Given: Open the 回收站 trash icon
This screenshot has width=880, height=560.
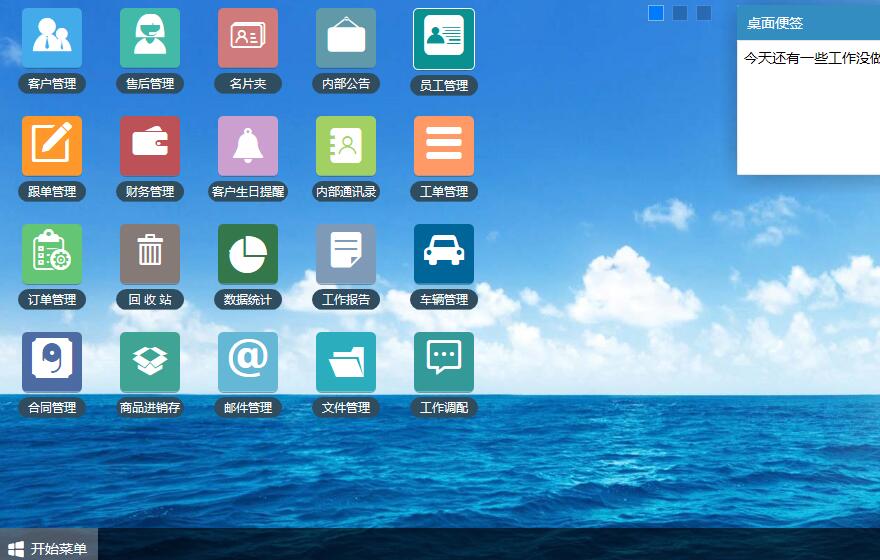Looking at the screenshot, I should pos(150,254).
